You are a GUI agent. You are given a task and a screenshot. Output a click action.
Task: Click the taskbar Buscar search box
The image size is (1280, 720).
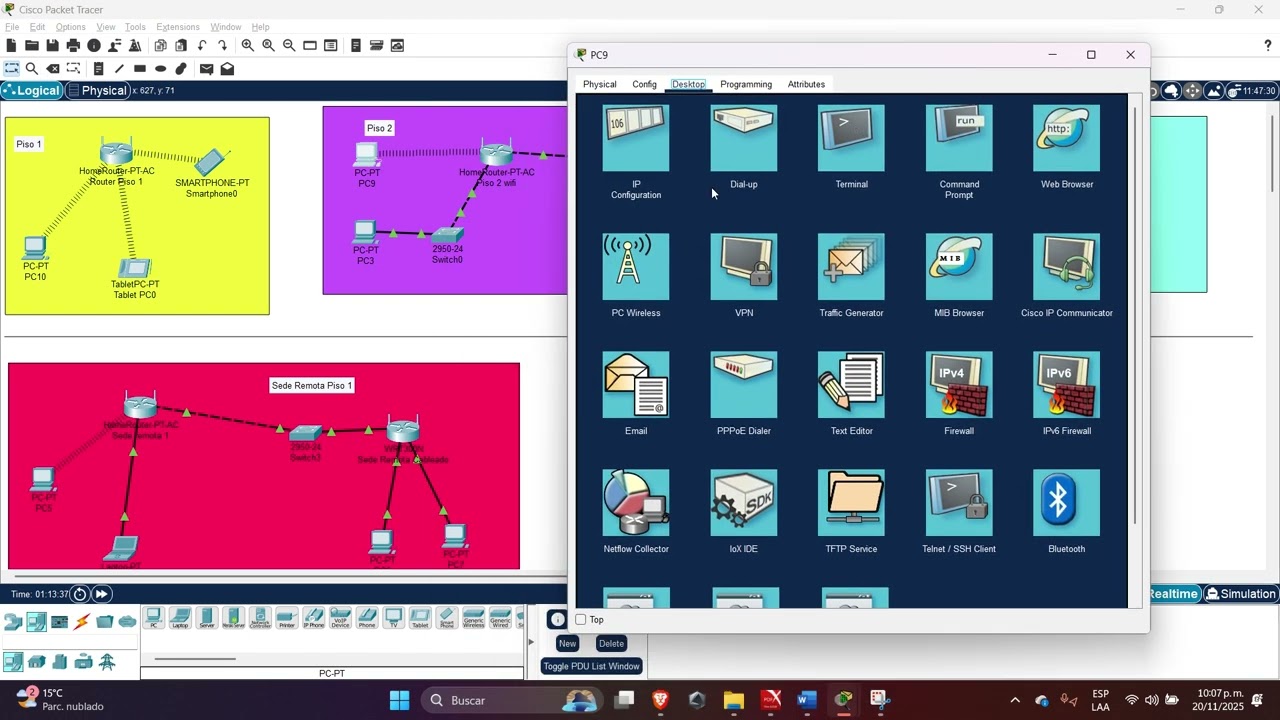[x=509, y=700]
